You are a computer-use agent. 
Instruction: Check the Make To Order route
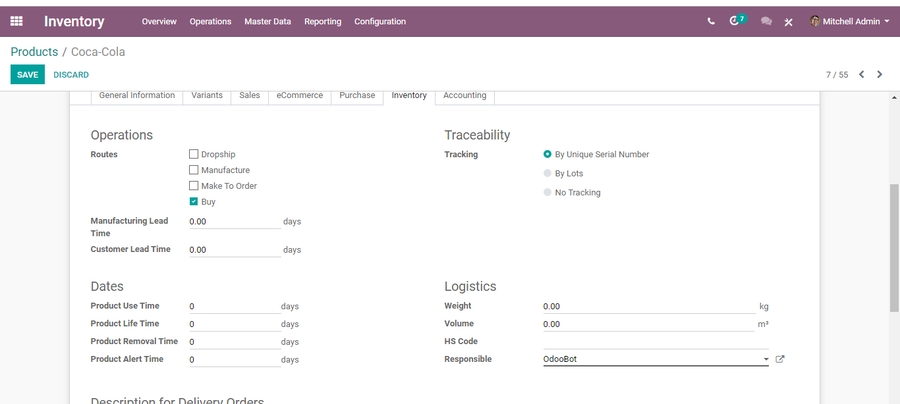pos(194,186)
